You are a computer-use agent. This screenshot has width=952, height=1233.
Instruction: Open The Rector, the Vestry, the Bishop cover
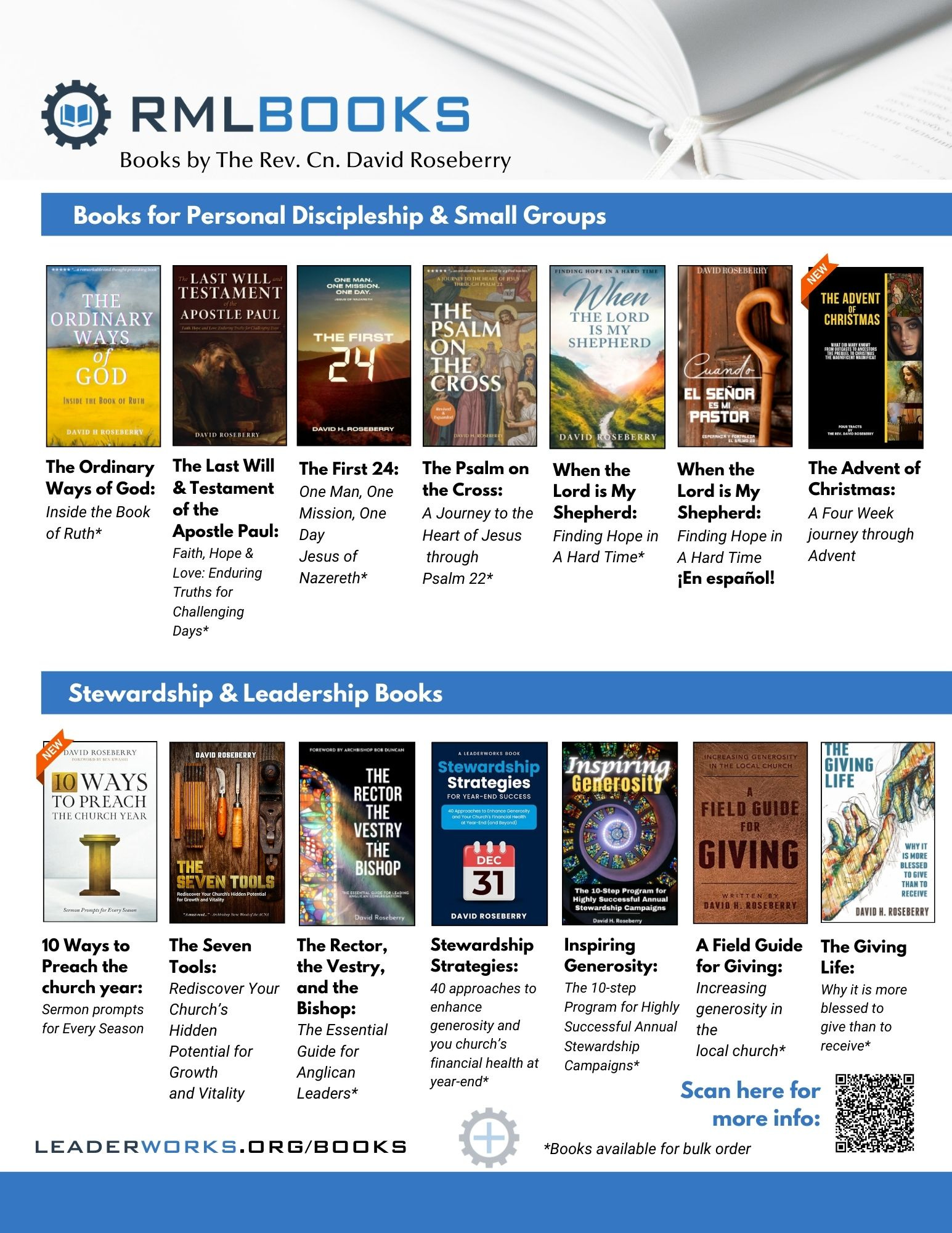(x=357, y=834)
